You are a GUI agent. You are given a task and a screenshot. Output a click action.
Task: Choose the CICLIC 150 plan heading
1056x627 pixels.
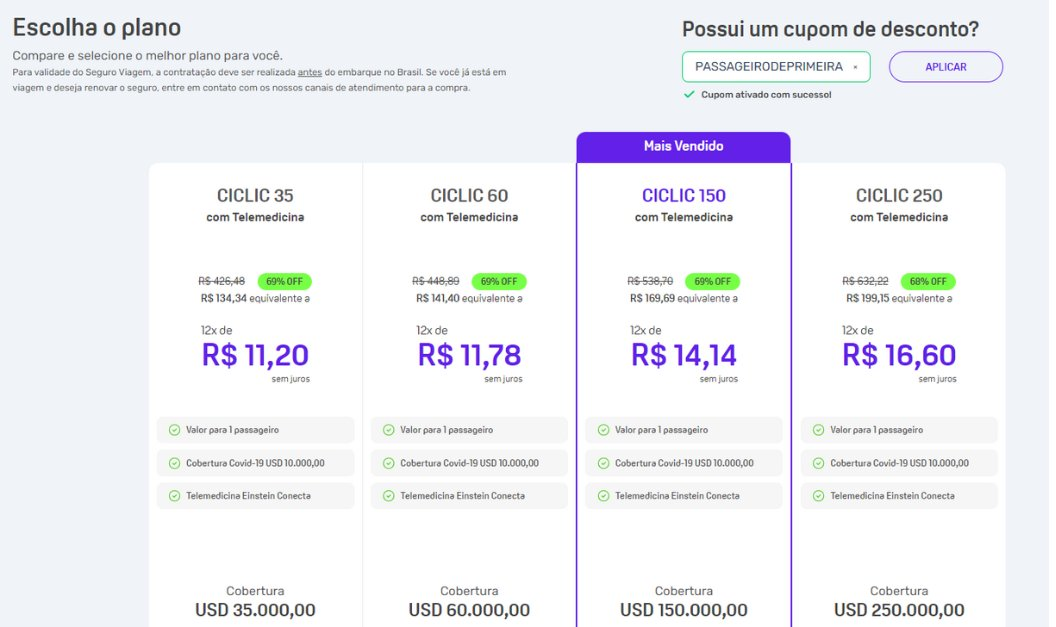684,195
